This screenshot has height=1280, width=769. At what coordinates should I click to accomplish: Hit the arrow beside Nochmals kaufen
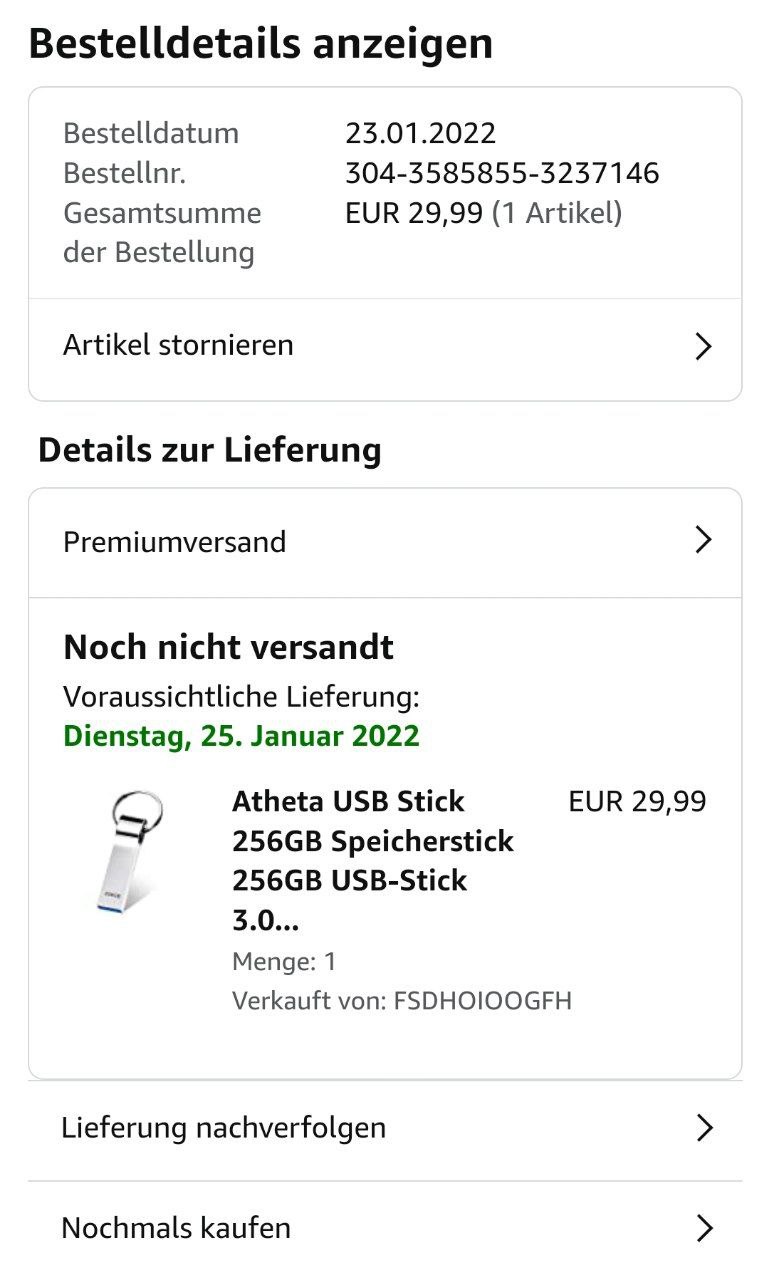point(704,1228)
